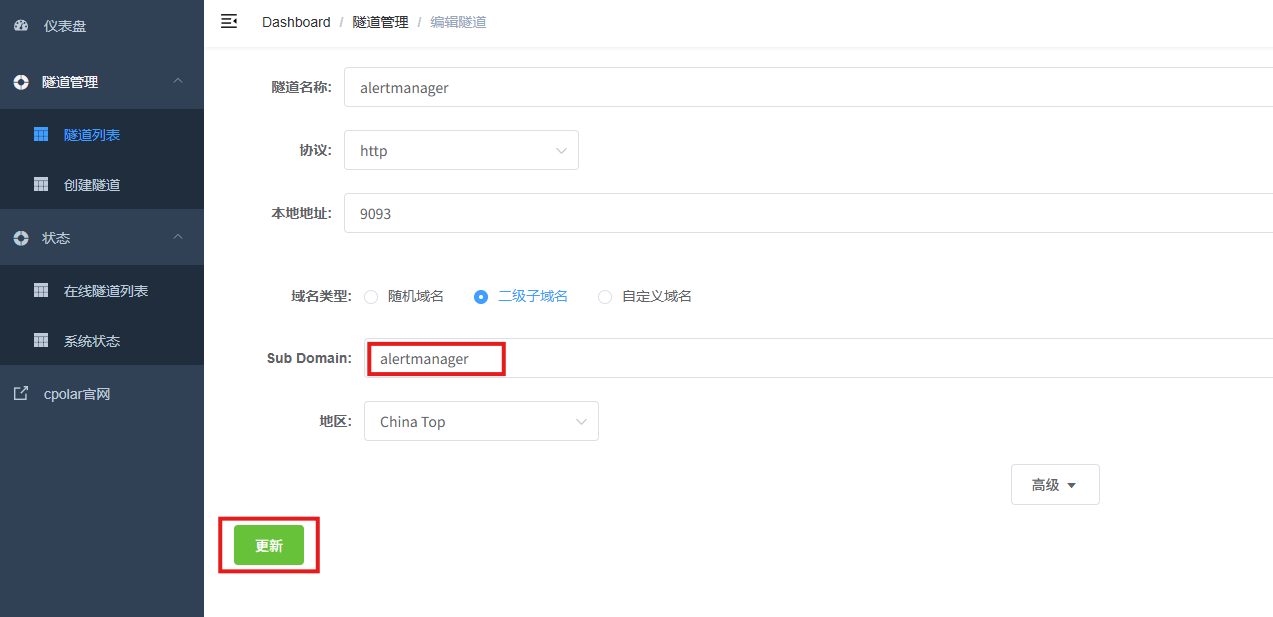Select the 二级子域名 radio button
Image resolution: width=1273 pixels, height=617 pixels.
[x=481, y=296]
